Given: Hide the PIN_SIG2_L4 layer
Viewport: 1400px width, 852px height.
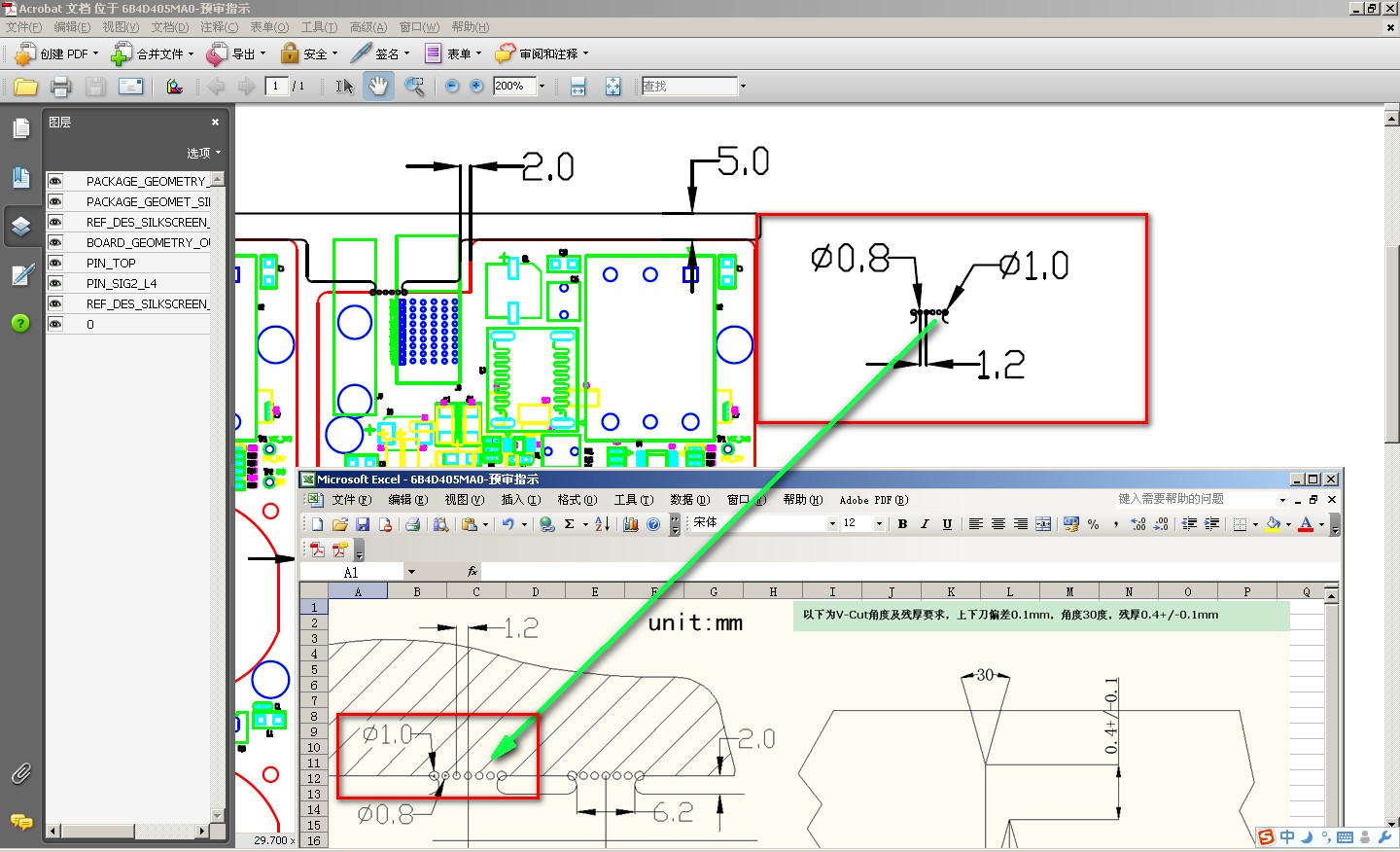Looking at the screenshot, I should (55, 283).
